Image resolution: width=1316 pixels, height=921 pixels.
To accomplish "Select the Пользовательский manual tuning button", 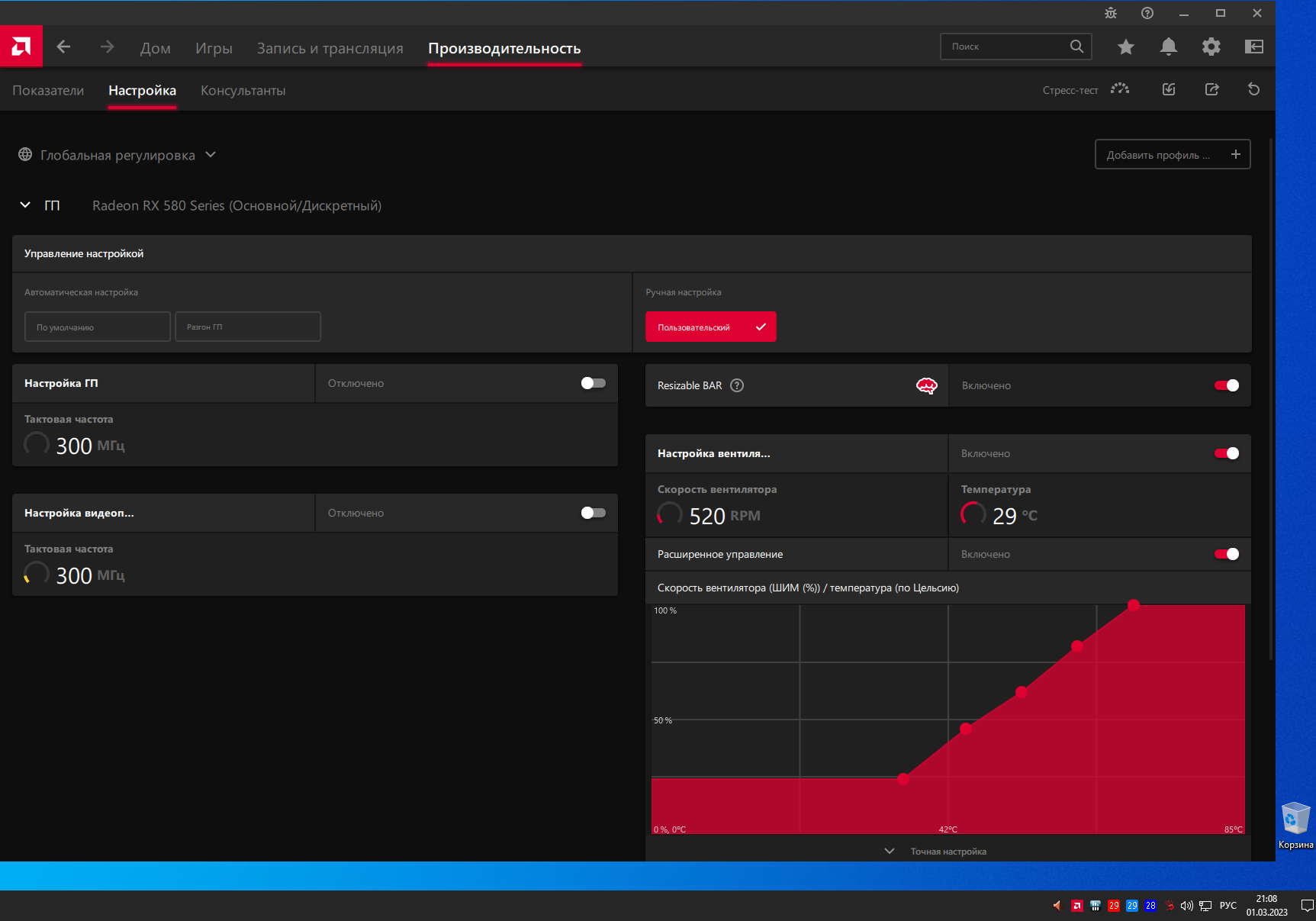I will coord(711,327).
